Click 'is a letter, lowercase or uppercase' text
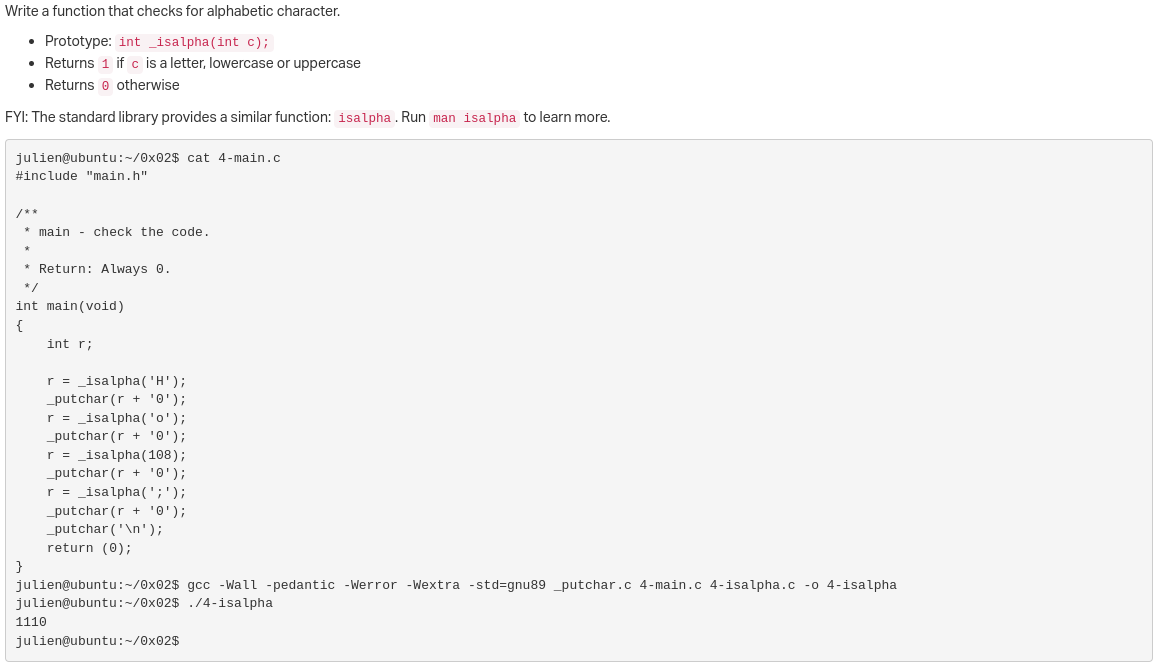This screenshot has width=1159, height=671. pos(253,63)
